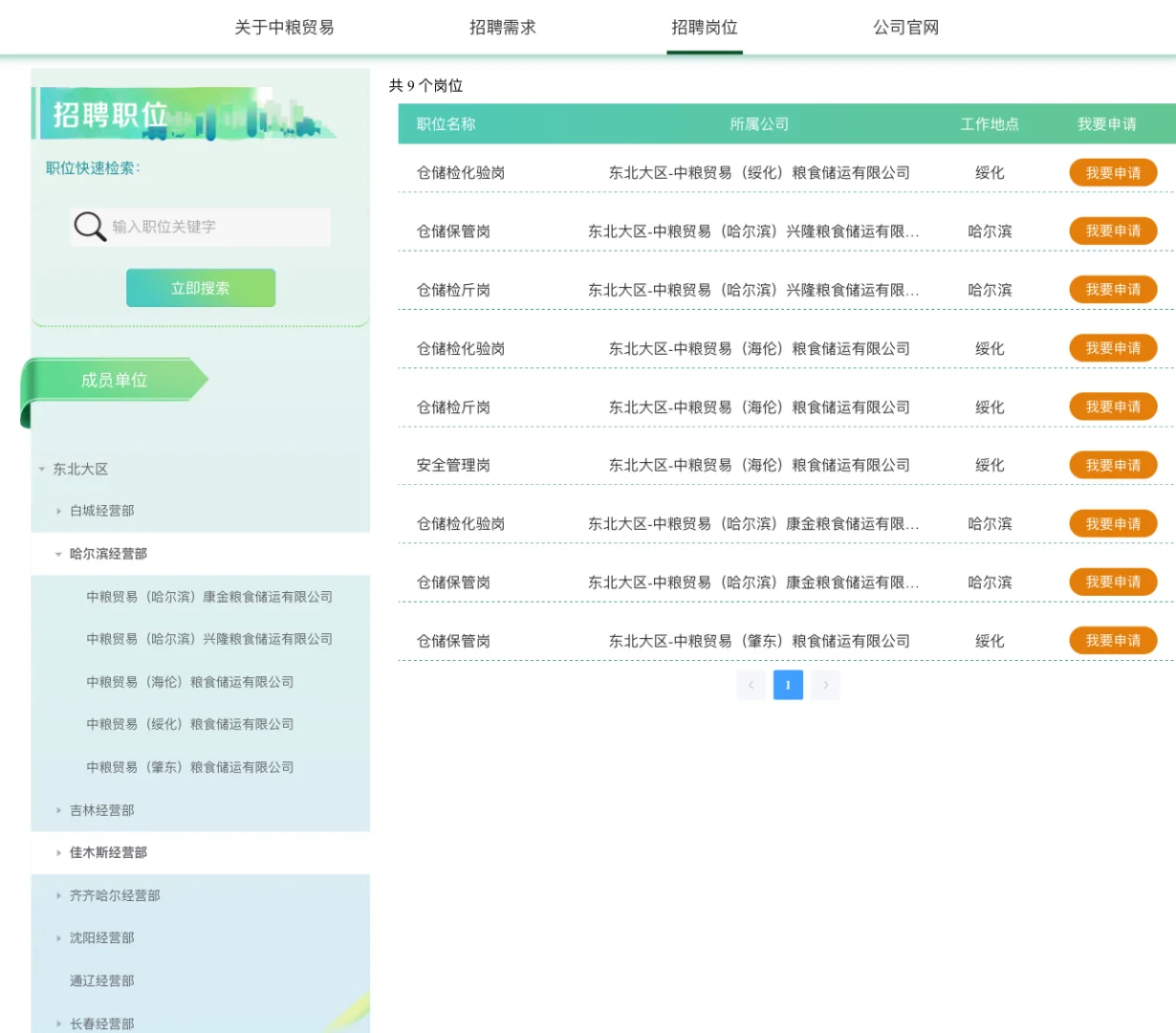Click the right pagination arrow

pos(824,685)
